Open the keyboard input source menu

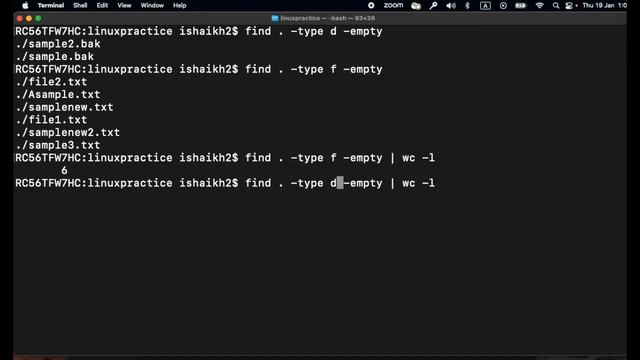(x=485, y=5)
